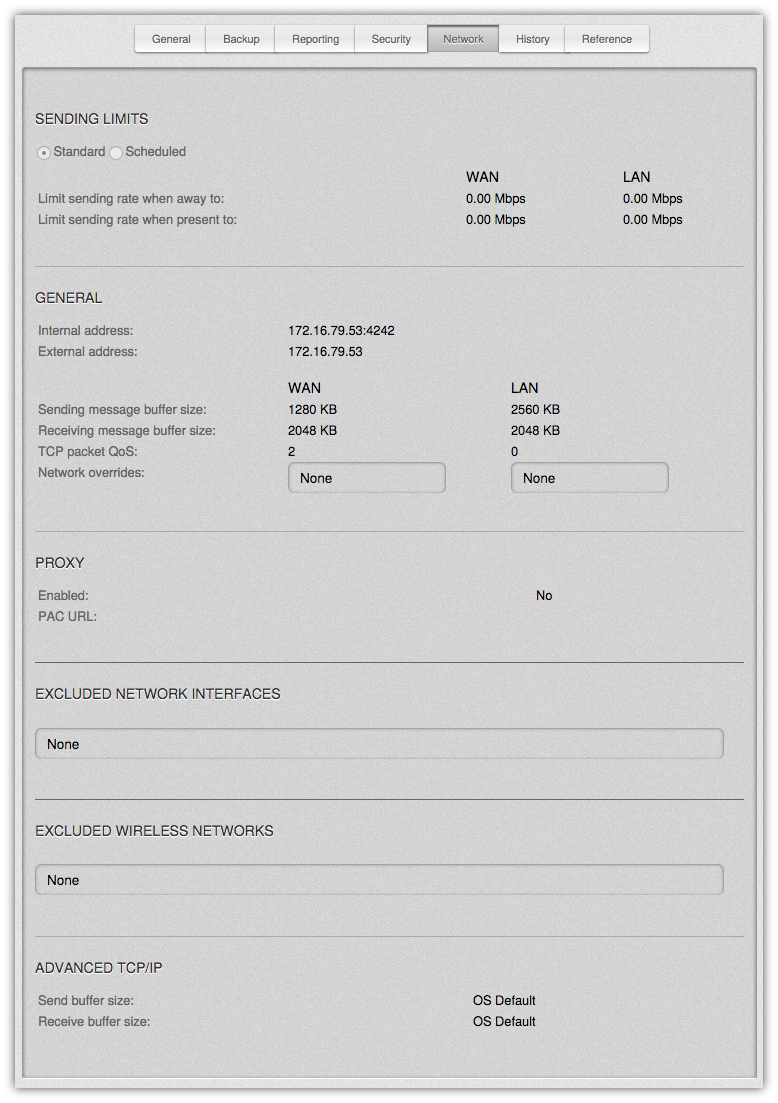
Task: Select the Network tab
Action: pos(464,39)
